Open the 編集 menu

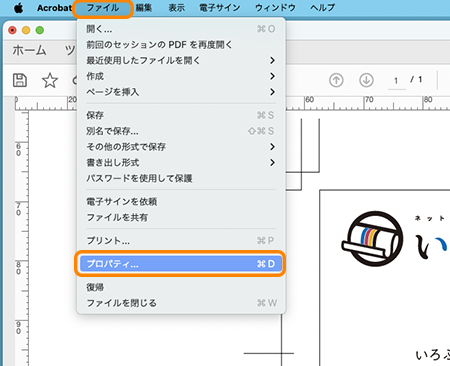coord(144,8)
